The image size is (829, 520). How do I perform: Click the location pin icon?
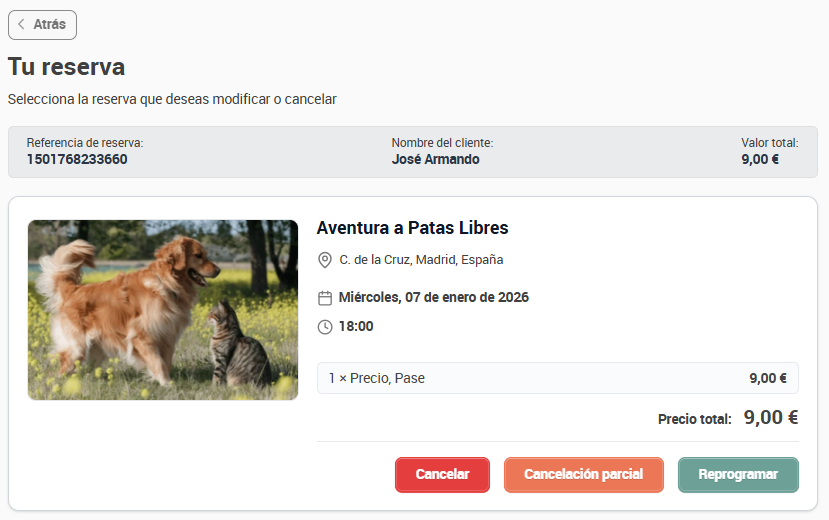click(325, 260)
